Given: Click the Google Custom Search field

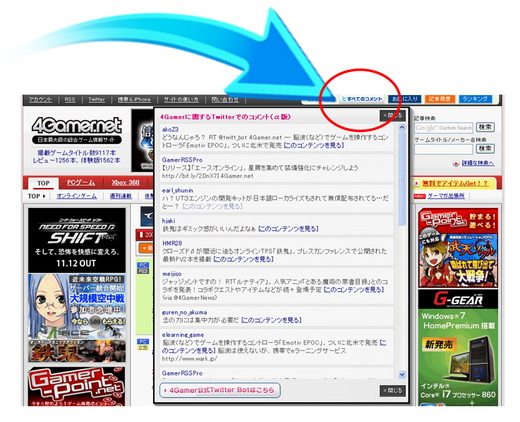Looking at the screenshot, I should 444,128.
